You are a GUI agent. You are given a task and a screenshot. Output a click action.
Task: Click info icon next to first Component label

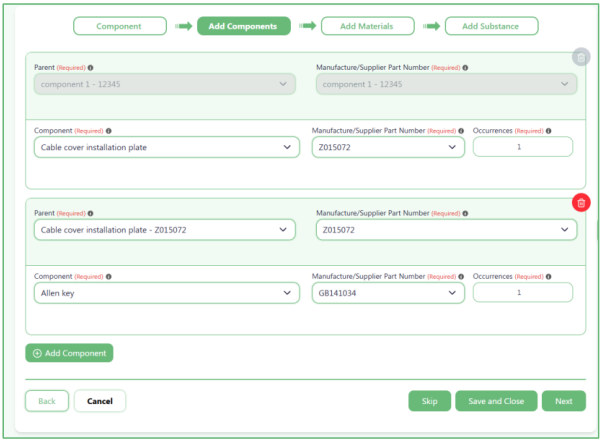[x=109, y=131]
